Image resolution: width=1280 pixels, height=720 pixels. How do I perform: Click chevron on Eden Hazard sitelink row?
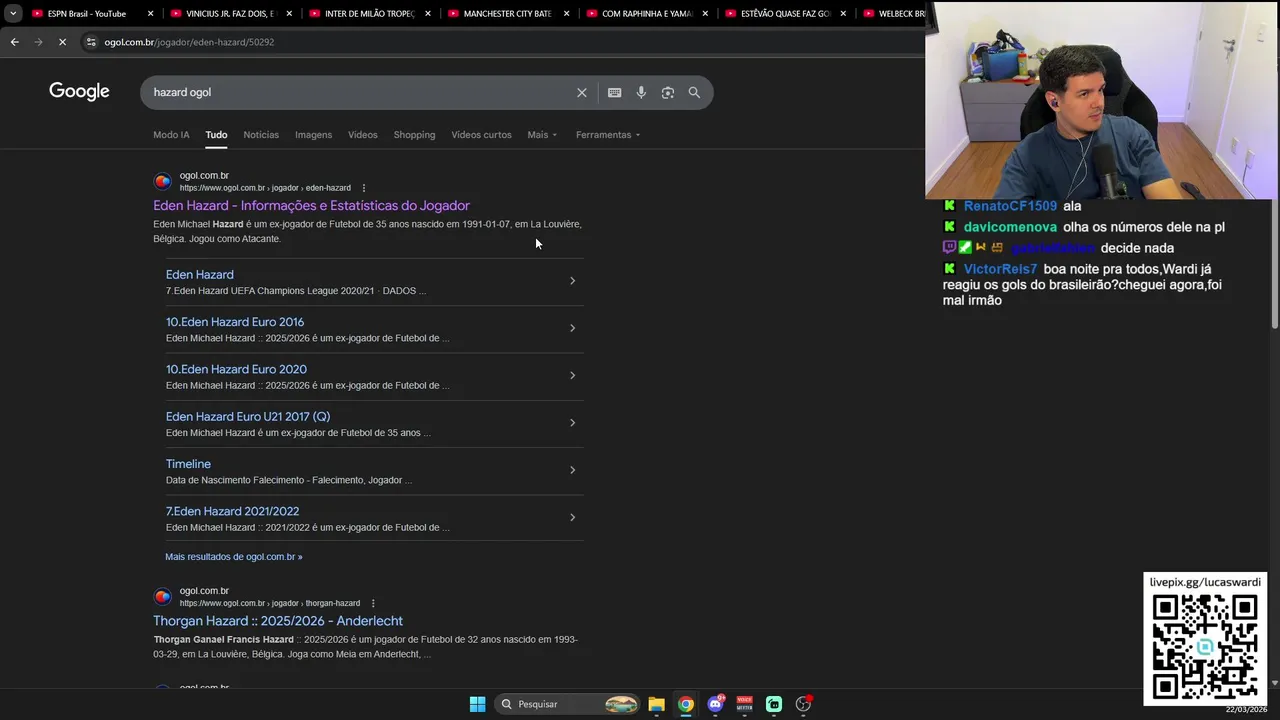point(572,281)
